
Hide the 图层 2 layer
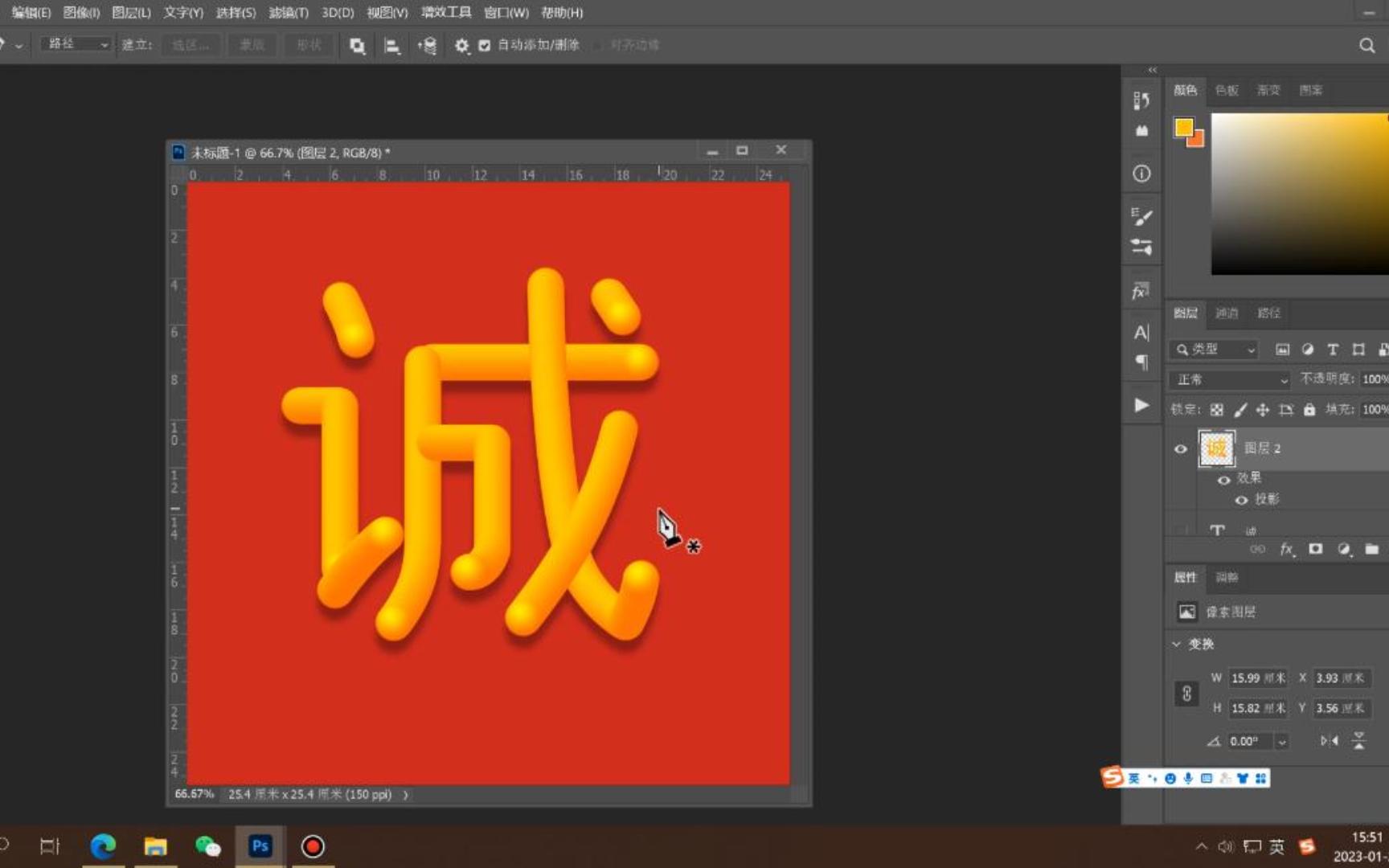[1180, 448]
